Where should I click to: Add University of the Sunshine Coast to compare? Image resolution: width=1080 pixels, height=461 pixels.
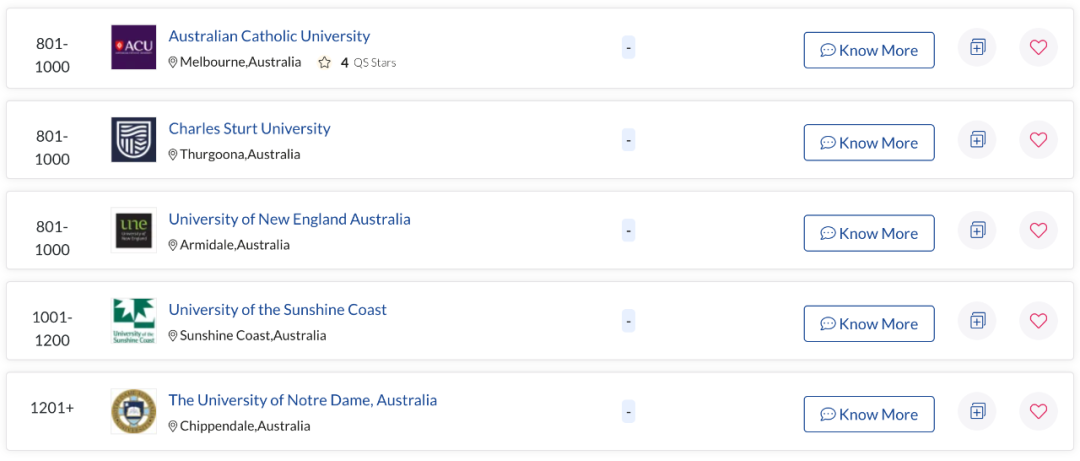pos(977,321)
